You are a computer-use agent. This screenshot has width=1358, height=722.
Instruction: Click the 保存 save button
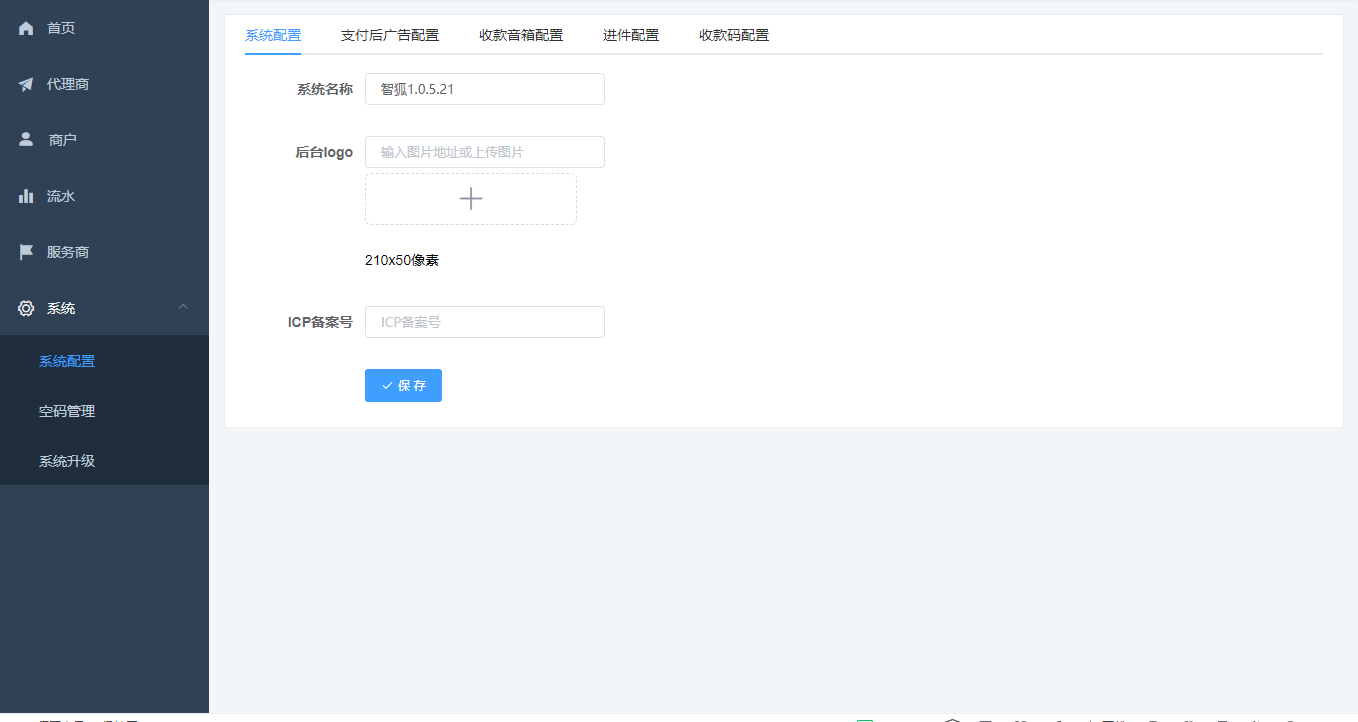403,385
